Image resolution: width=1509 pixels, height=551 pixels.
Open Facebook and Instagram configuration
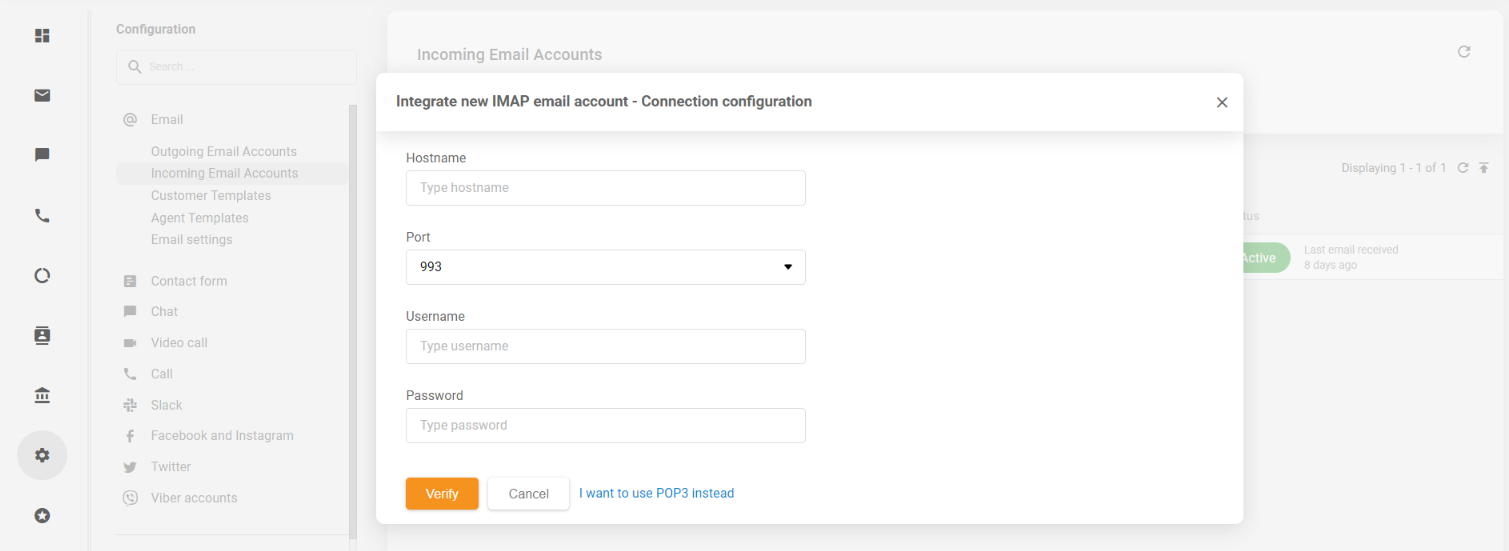pyautogui.click(x=222, y=436)
